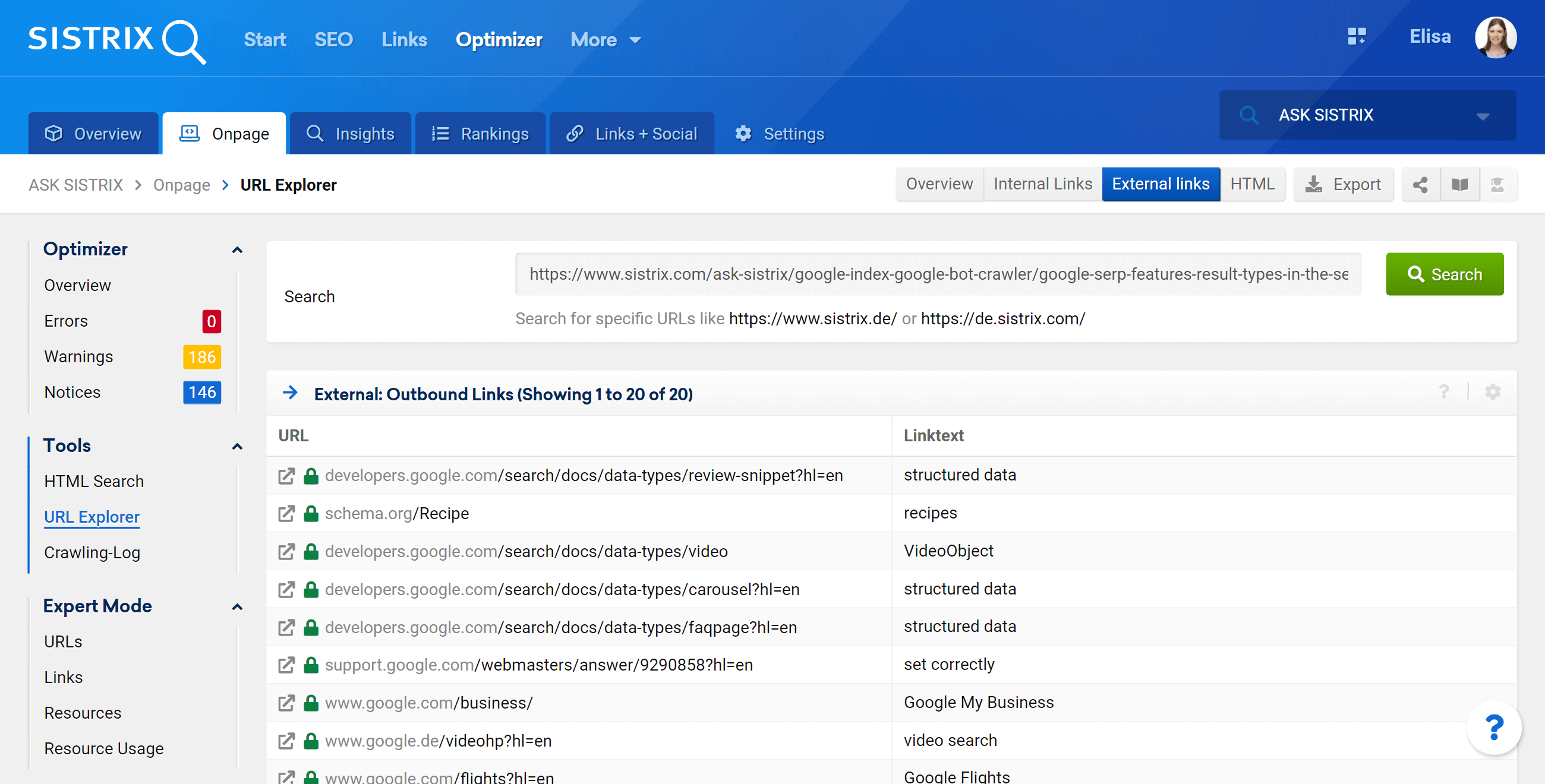Click the external-link icon for data-types/video row
The image size is (1545, 784).
(286, 551)
